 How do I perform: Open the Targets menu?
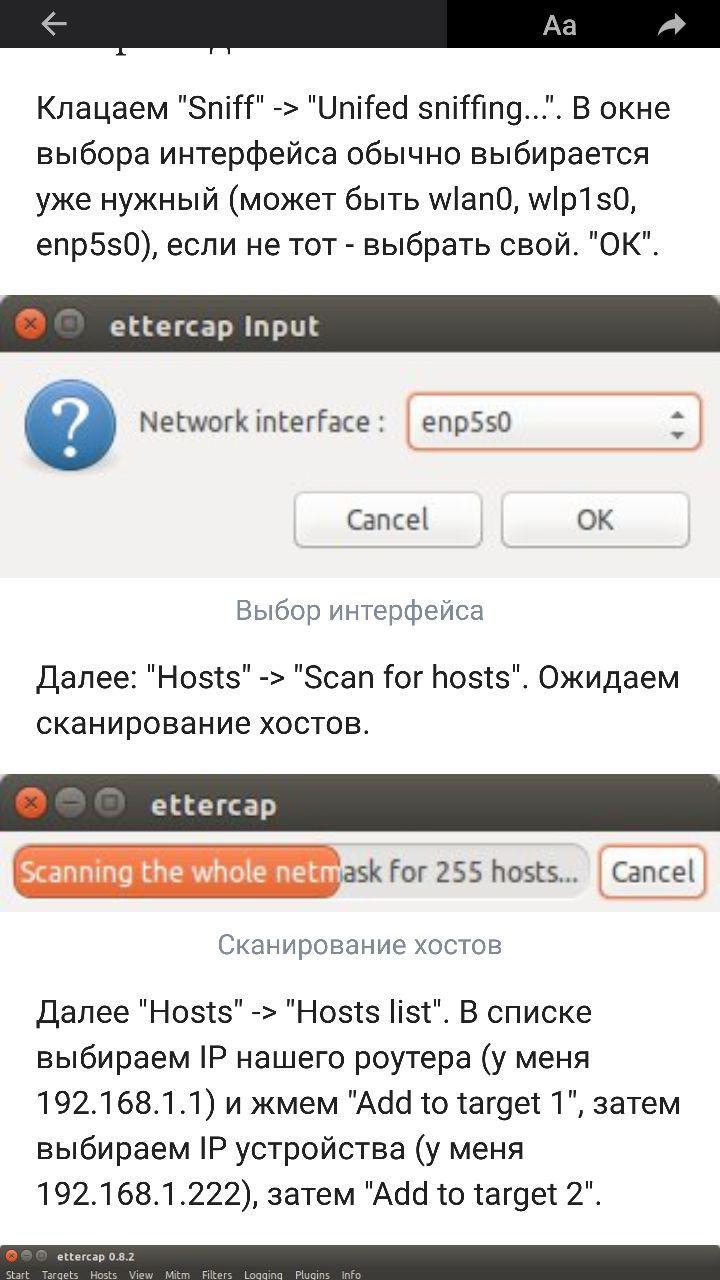pyautogui.click(x=60, y=1274)
